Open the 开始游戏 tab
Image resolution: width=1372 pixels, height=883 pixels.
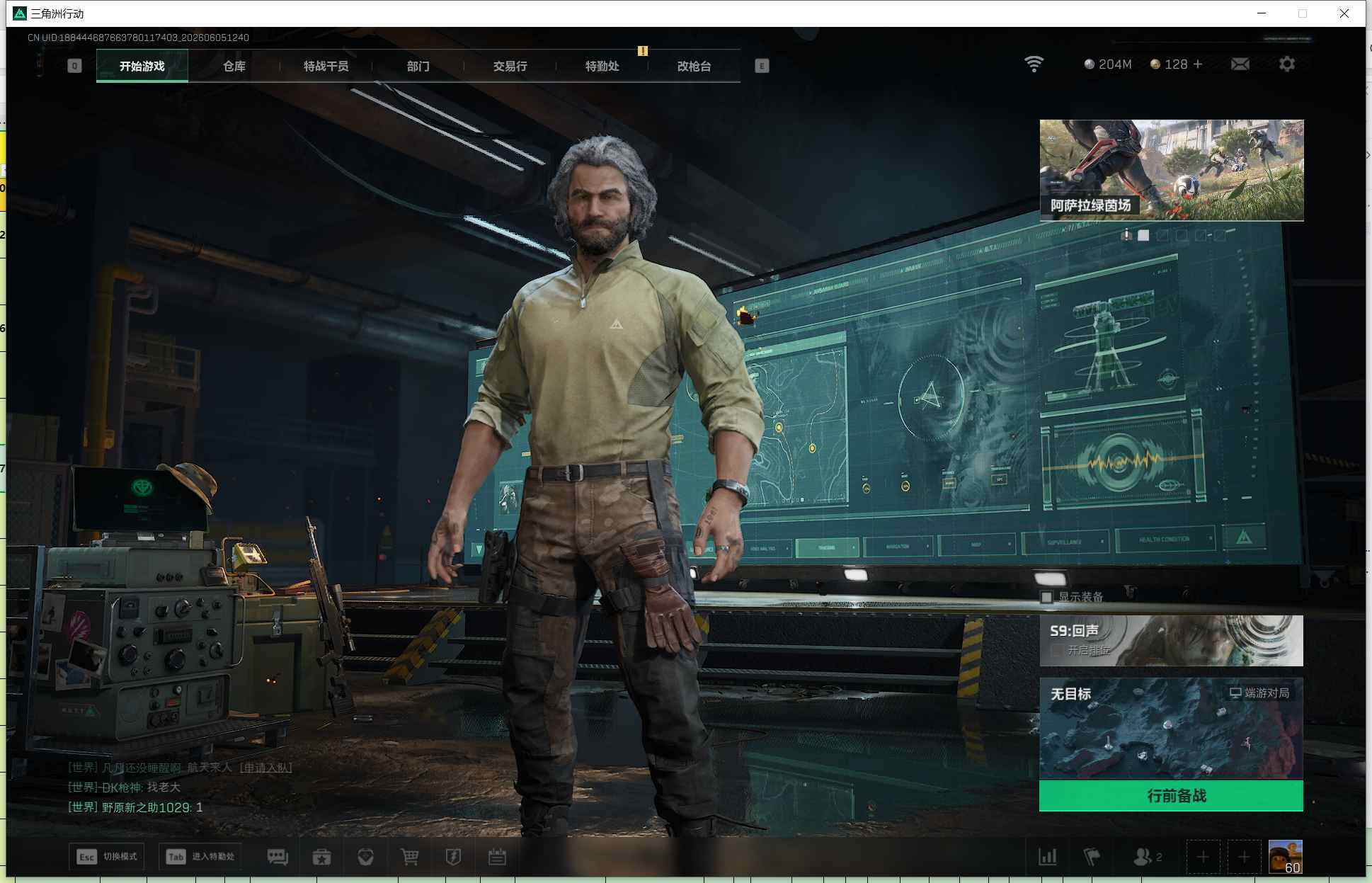pyautogui.click(x=142, y=66)
